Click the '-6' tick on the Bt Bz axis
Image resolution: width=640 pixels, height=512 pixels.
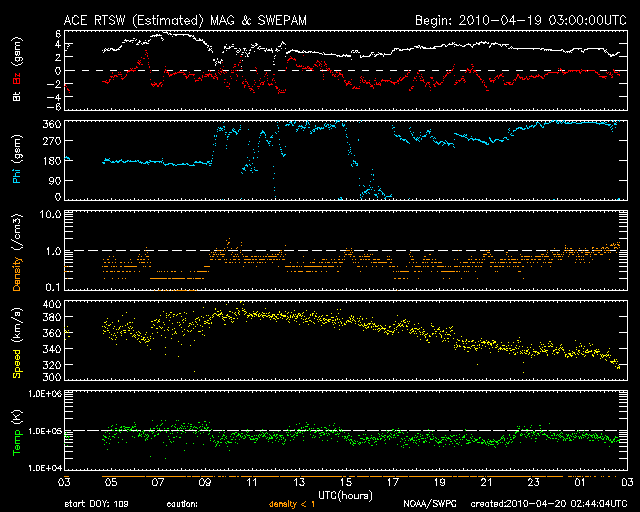[x=54, y=107]
